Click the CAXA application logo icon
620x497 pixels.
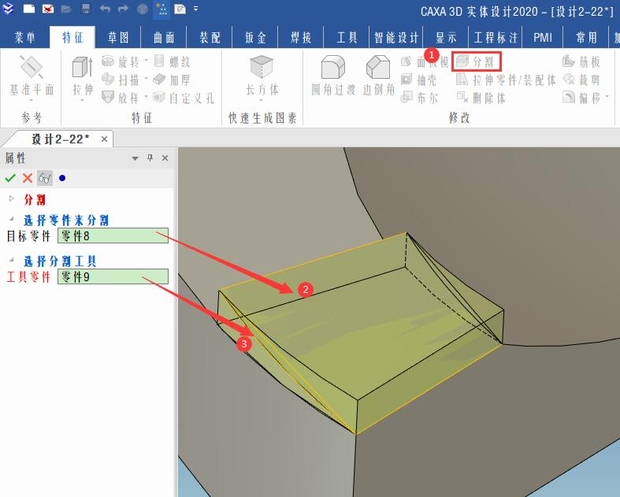coord(8,8)
